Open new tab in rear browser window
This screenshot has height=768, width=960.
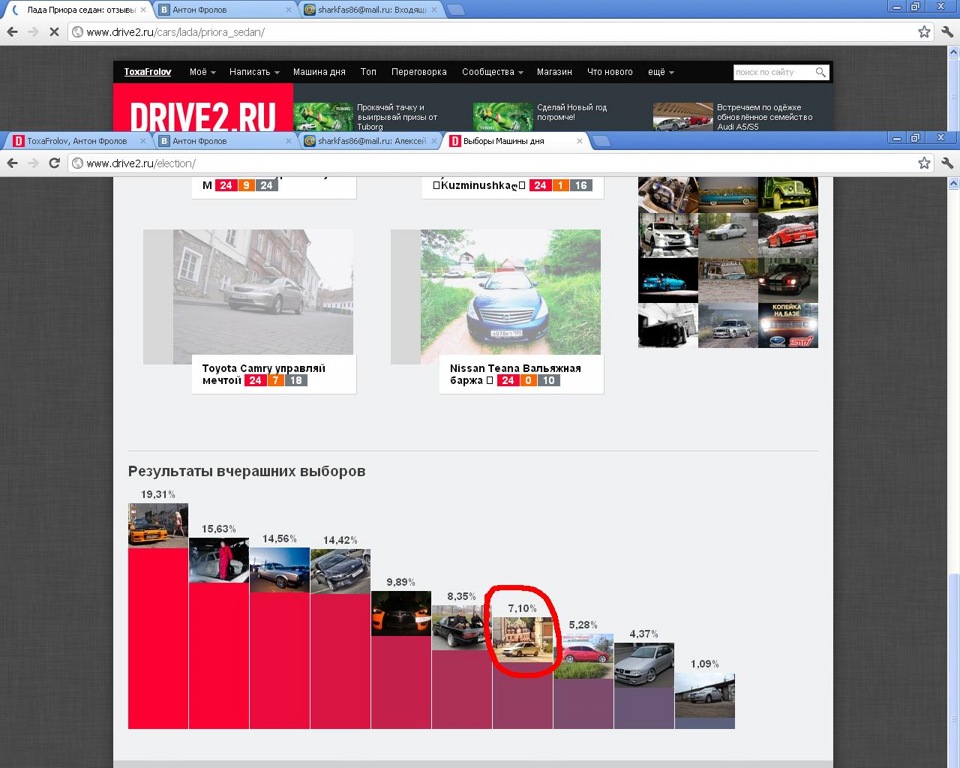pos(455,10)
